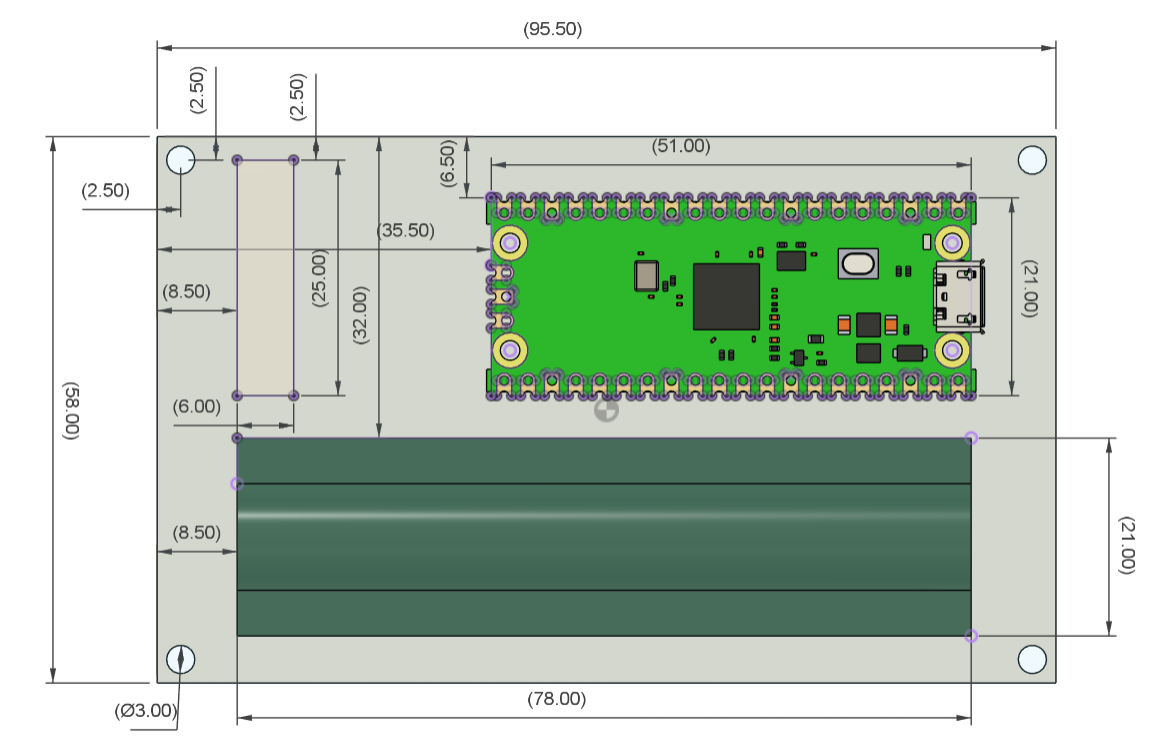Select the (Ø3.00) hole diameter label
The image size is (1160, 753).
(x=146, y=711)
